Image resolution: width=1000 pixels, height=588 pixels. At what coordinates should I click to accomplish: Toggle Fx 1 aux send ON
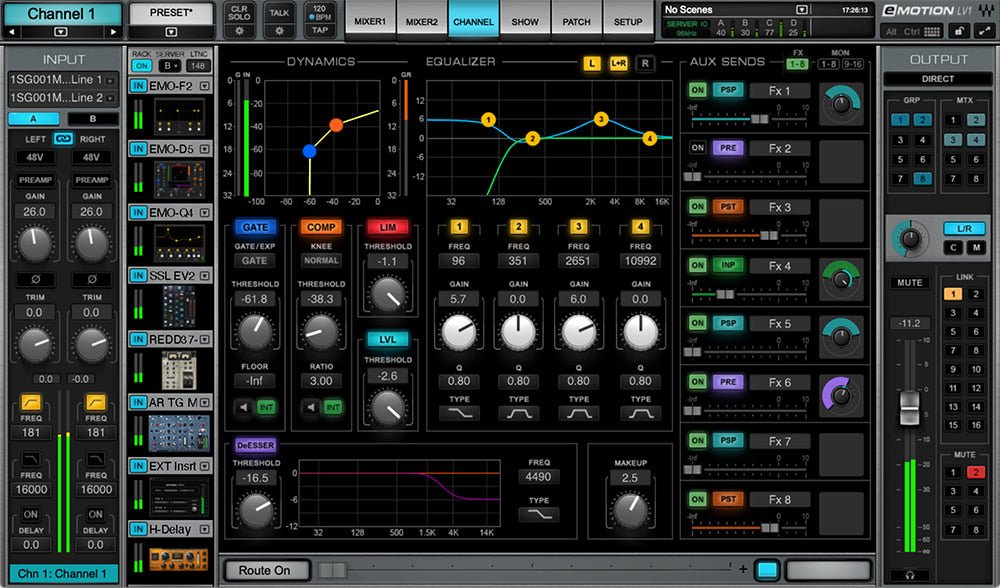coord(698,90)
